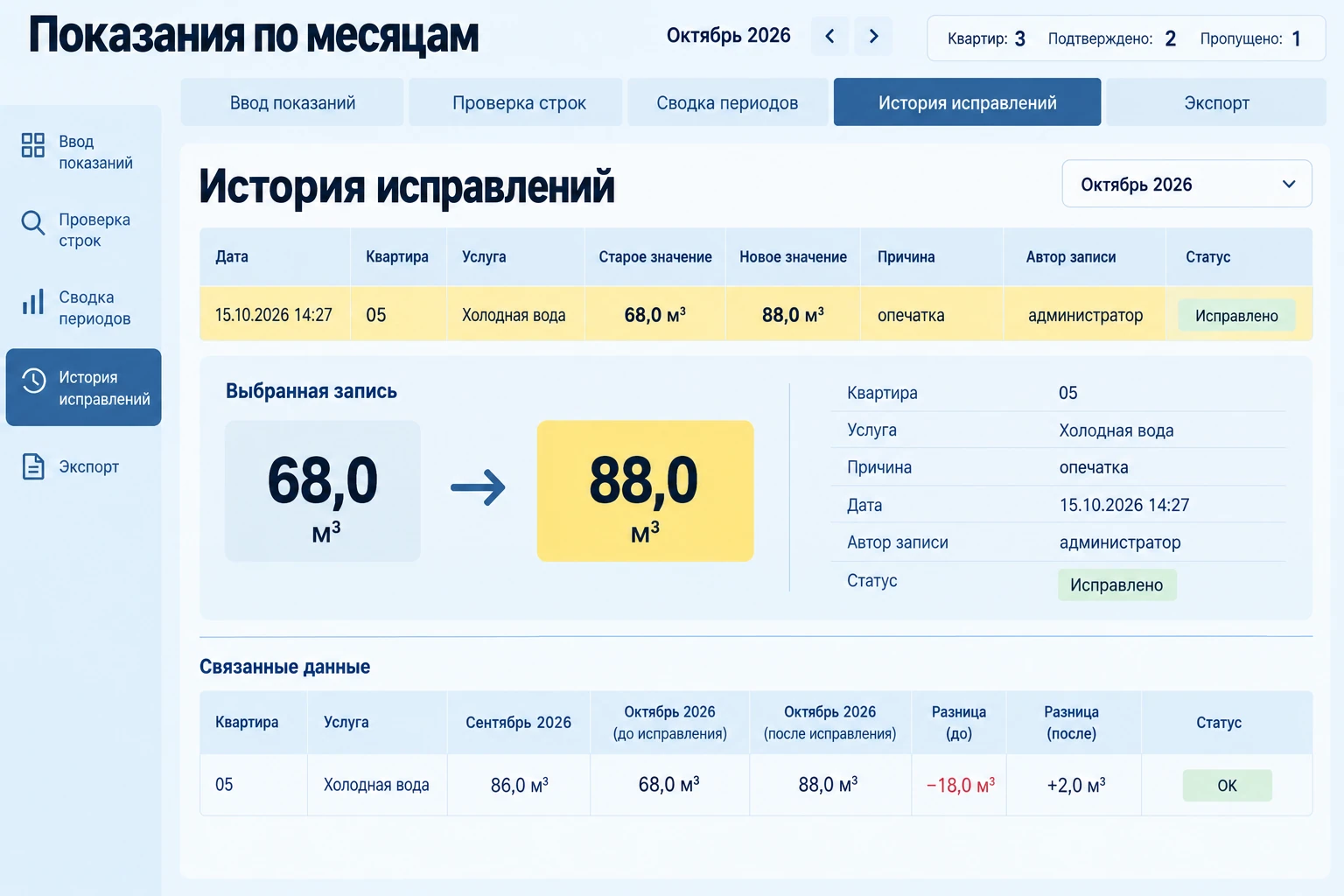Click the old value card 68,0 м³
The height and width of the screenshot is (896, 1344).
(323, 491)
